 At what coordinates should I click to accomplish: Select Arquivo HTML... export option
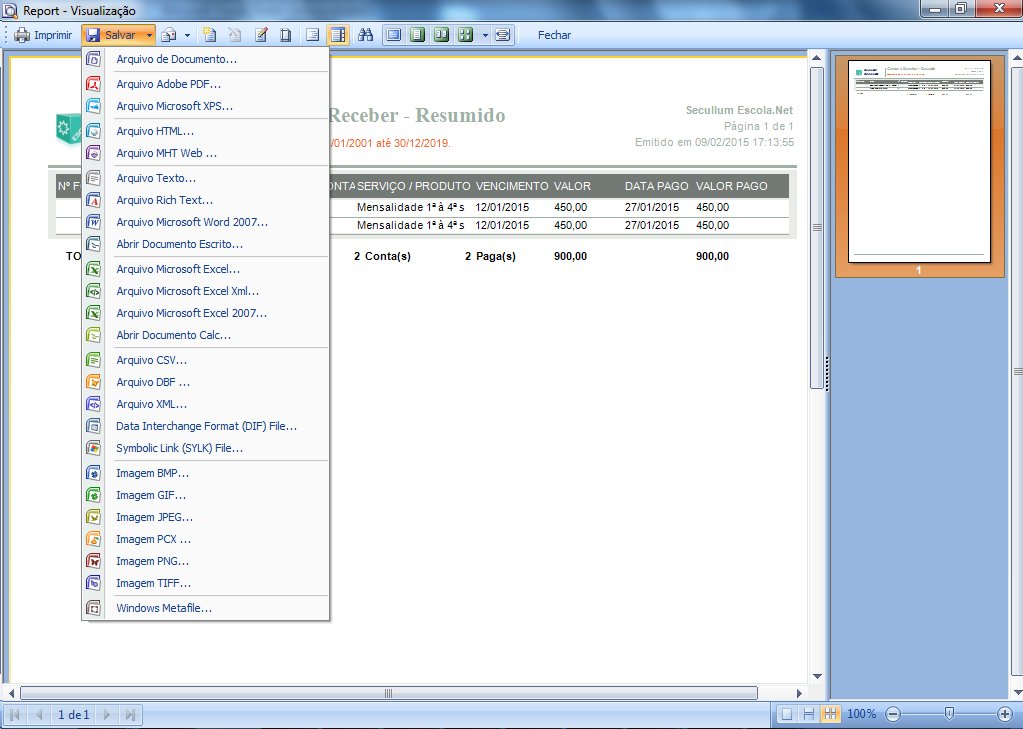[x=206, y=131]
